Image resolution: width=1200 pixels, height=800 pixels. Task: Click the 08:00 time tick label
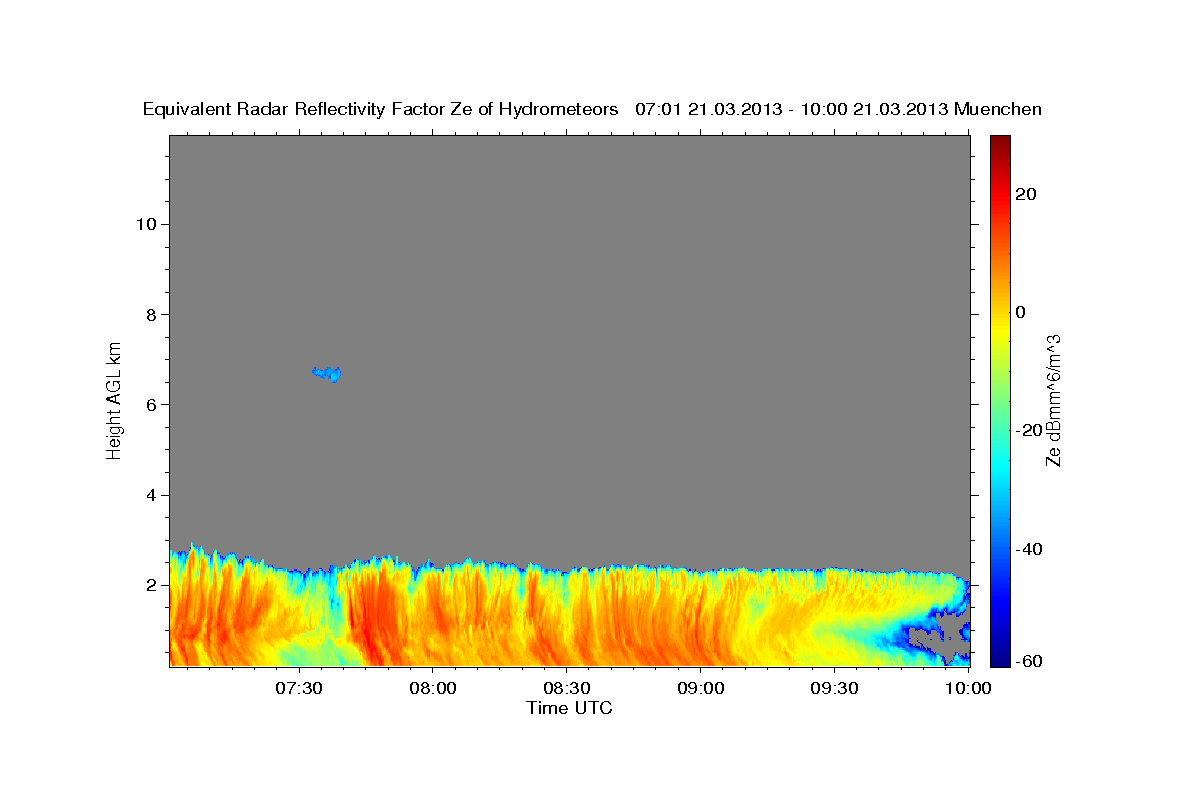coord(433,688)
